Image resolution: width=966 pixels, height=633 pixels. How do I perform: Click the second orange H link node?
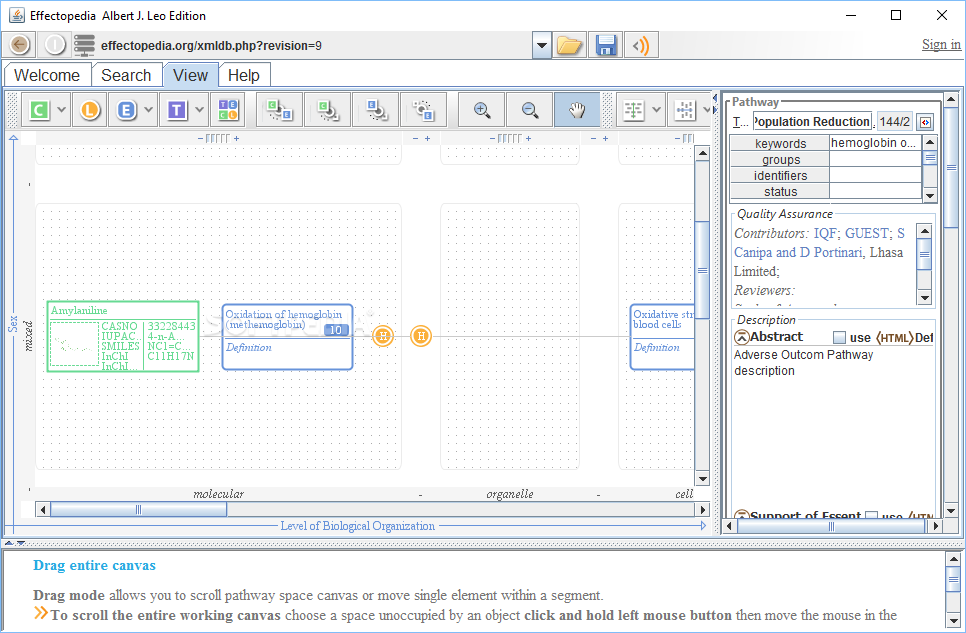pos(421,336)
